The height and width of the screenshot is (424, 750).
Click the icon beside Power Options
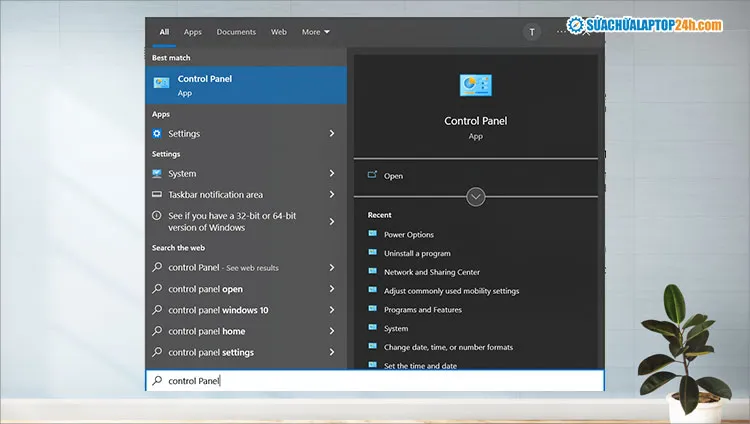373,234
